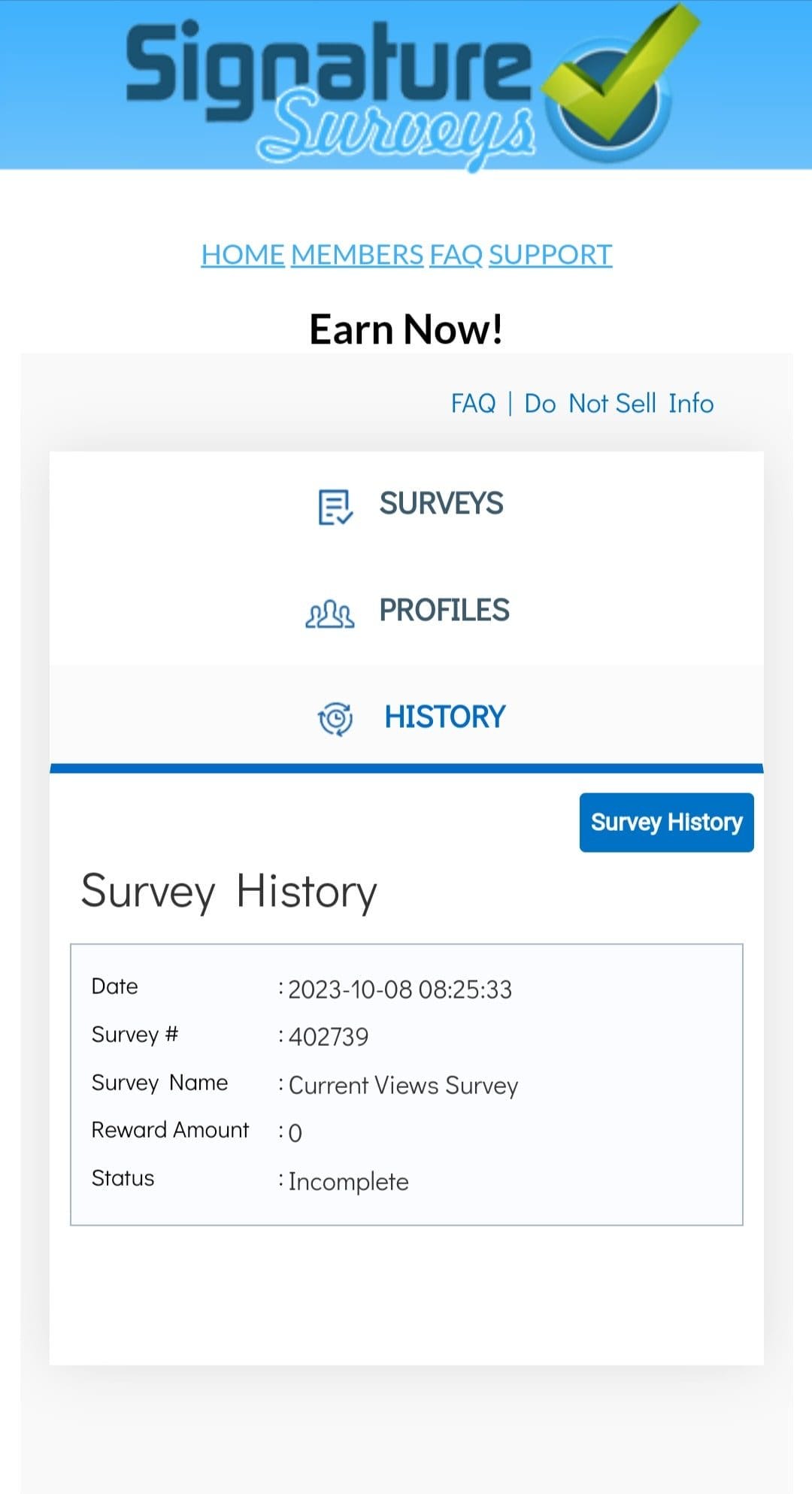Open the SURVEYS tab

click(x=441, y=504)
